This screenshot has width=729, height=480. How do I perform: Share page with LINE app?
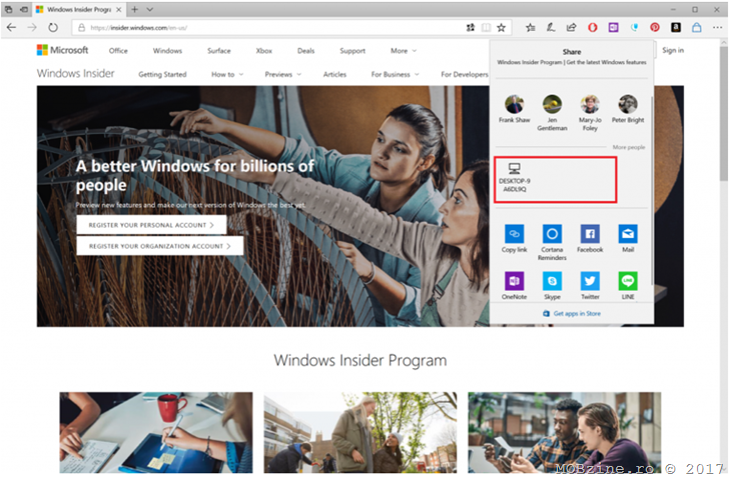(x=628, y=286)
